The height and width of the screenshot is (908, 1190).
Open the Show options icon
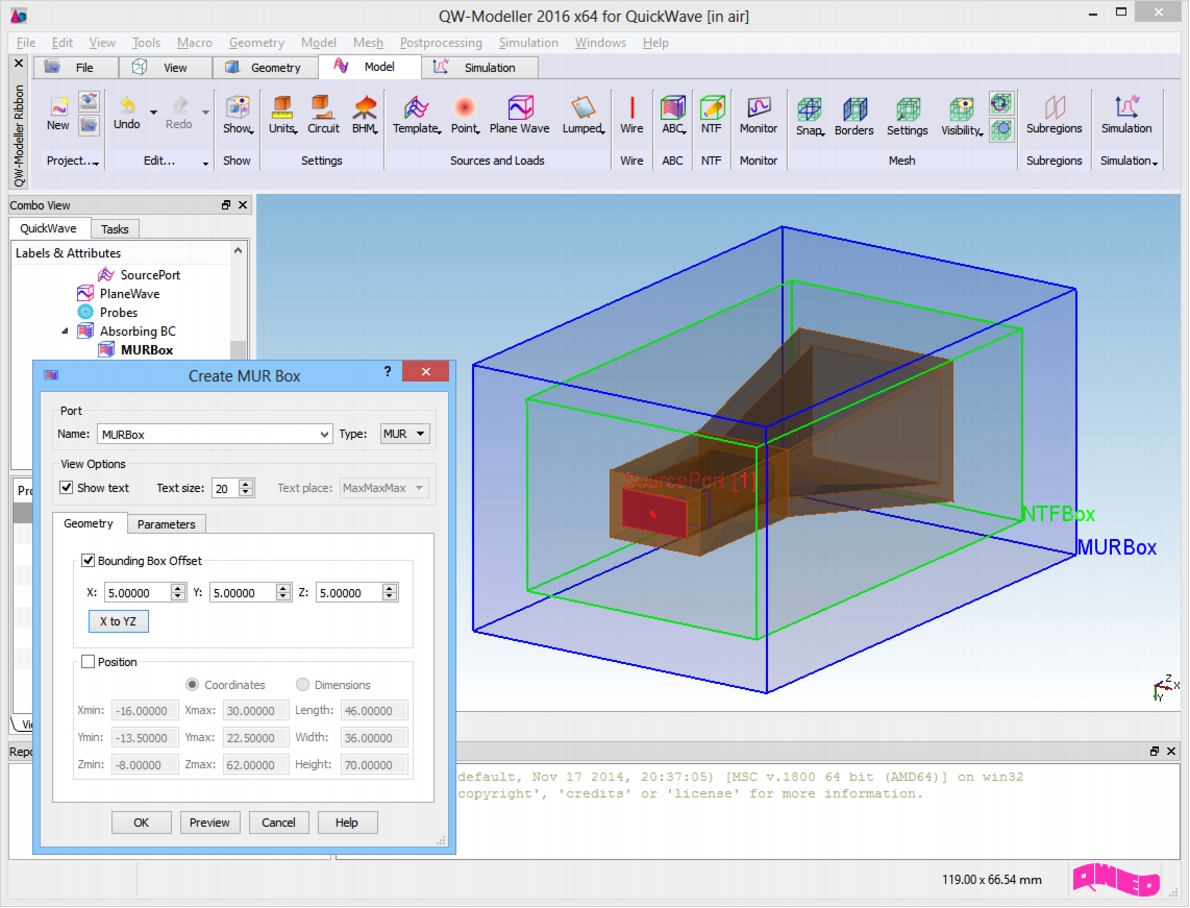point(238,106)
